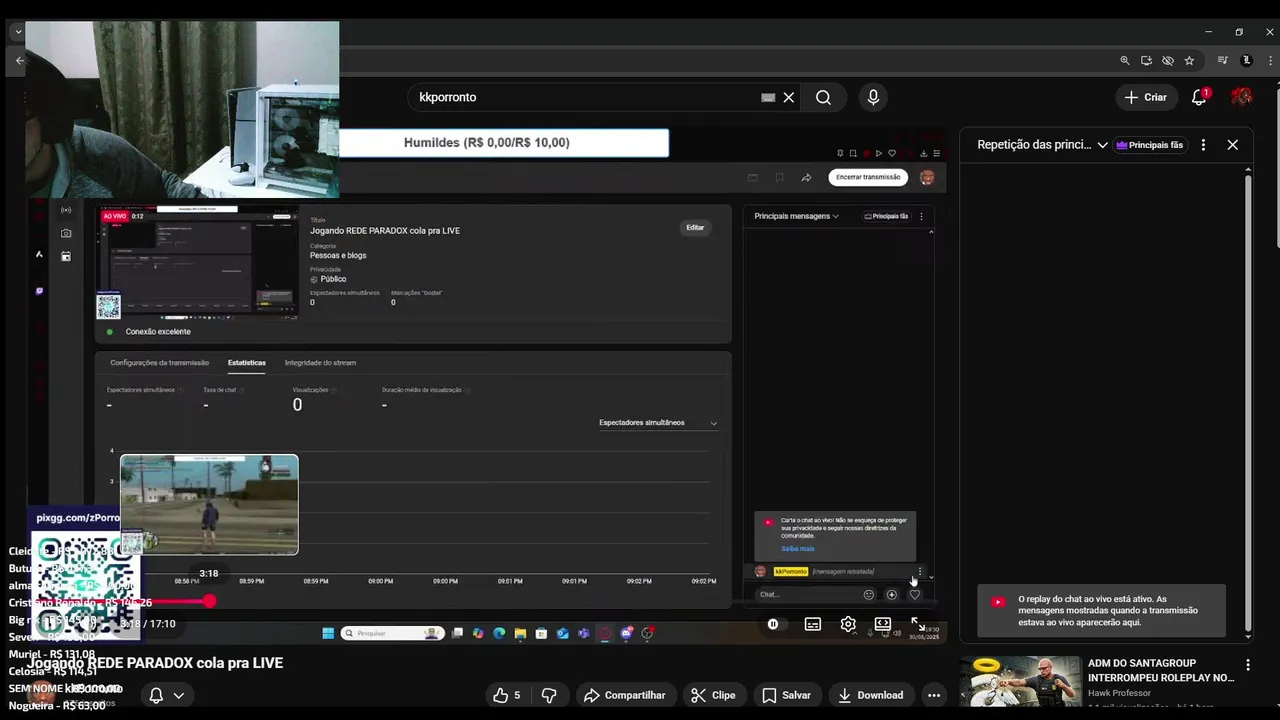Open the browser profile L icon
Image resolution: width=1280 pixels, height=720 pixels.
(x=1246, y=60)
